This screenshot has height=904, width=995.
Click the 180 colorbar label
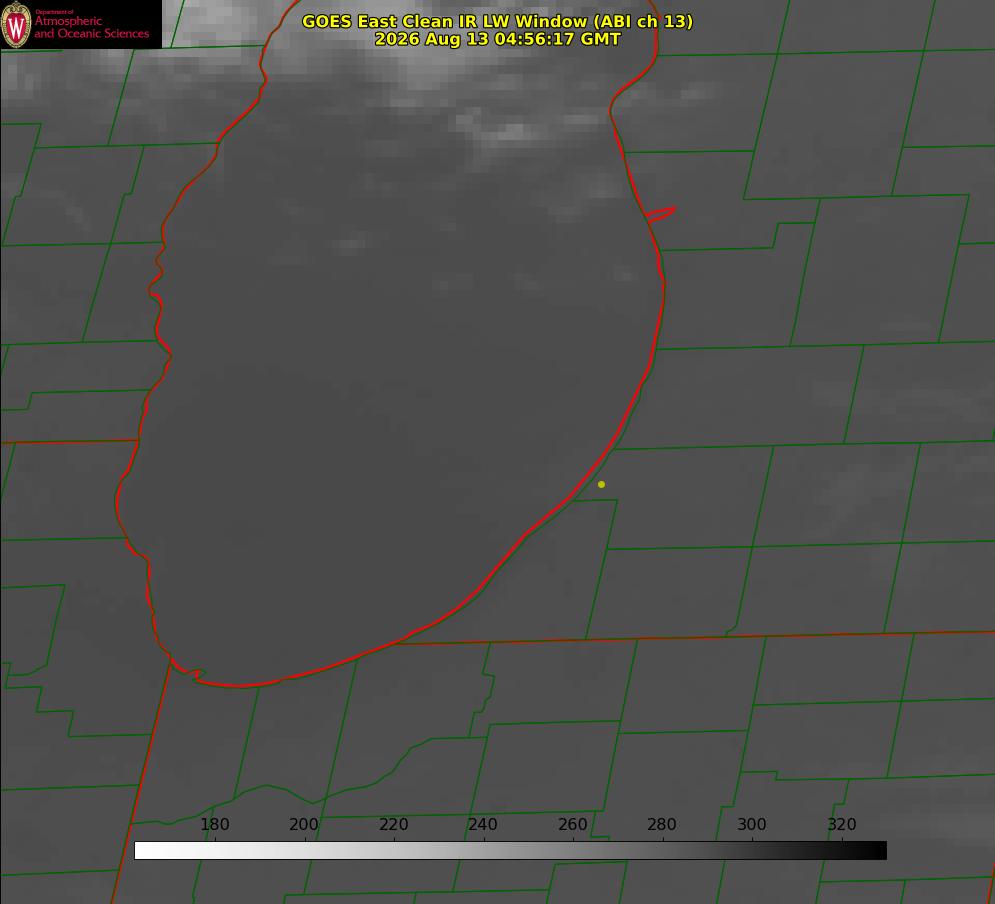click(x=214, y=824)
